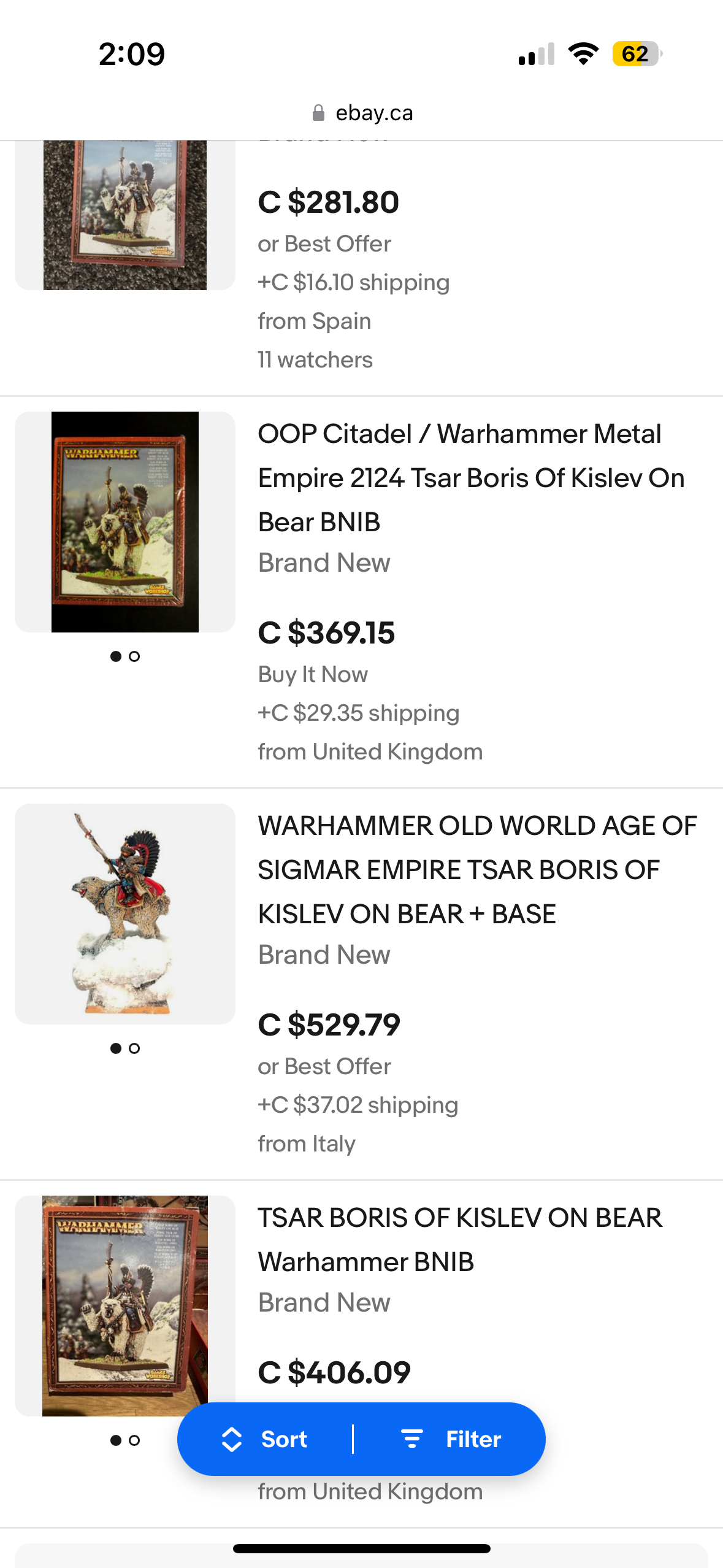Viewport: 723px width, 1568px height.
Task: Tap the Sort arrows icon
Action: point(231,1439)
